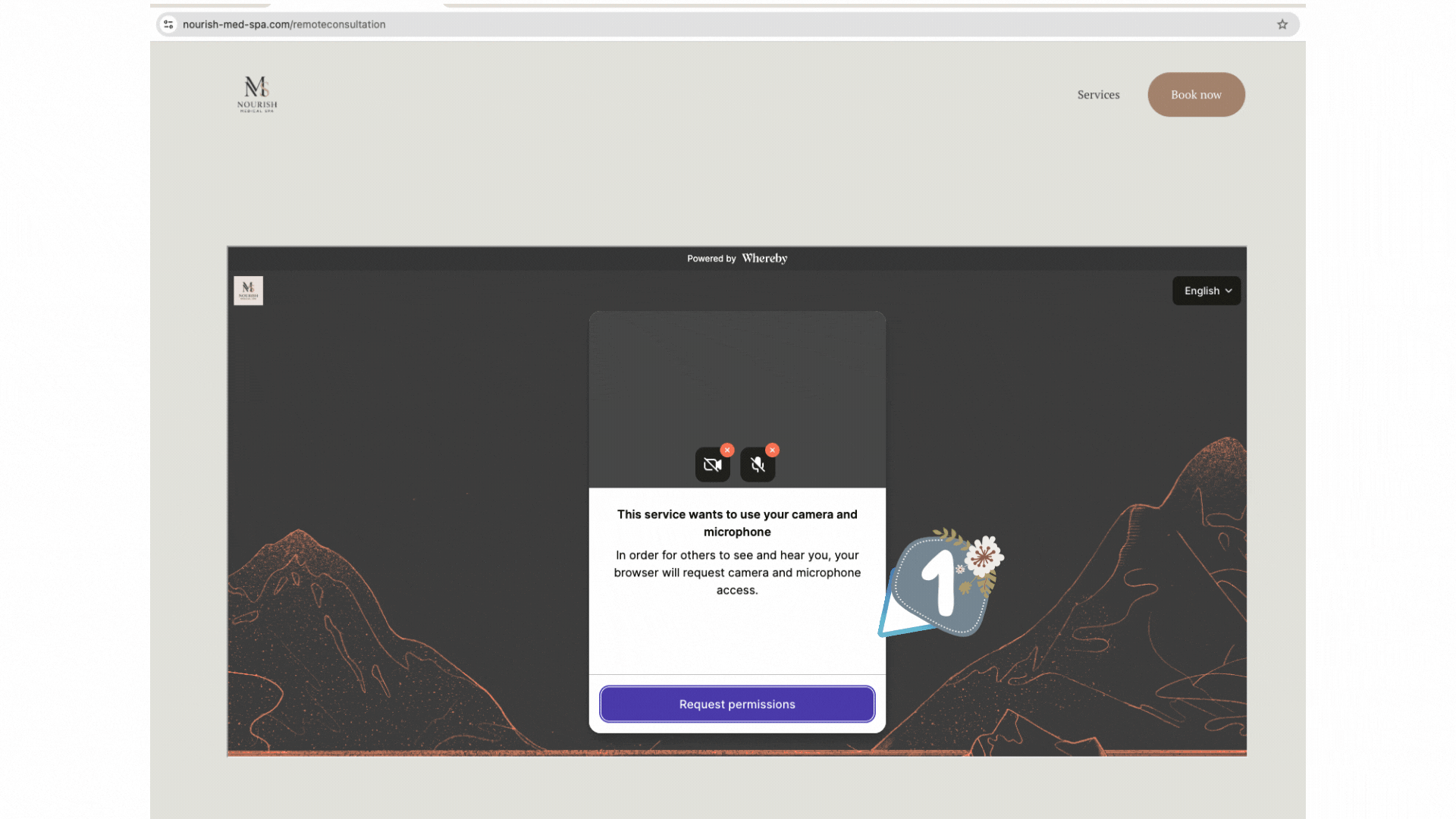Bookmark this page with the star icon
The height and width of the screenshot is (819, 1456).
1282,24
